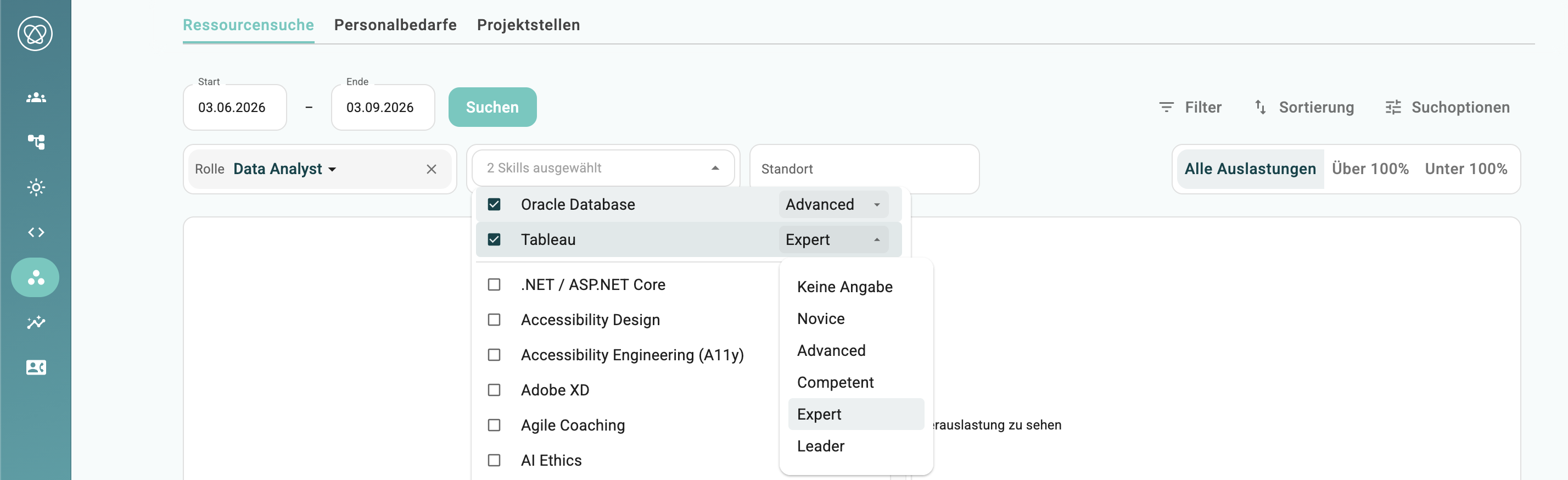Open the sun-shaped sidebar icon

[x=36, y=187]
